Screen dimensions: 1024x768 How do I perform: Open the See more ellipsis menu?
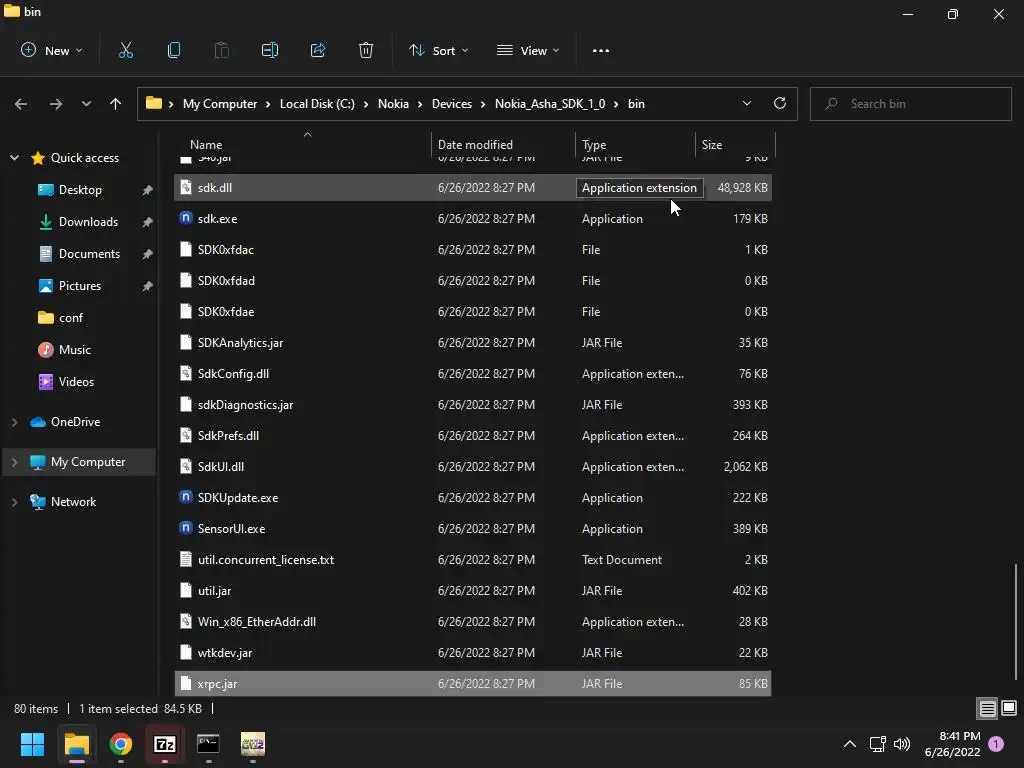601,50
